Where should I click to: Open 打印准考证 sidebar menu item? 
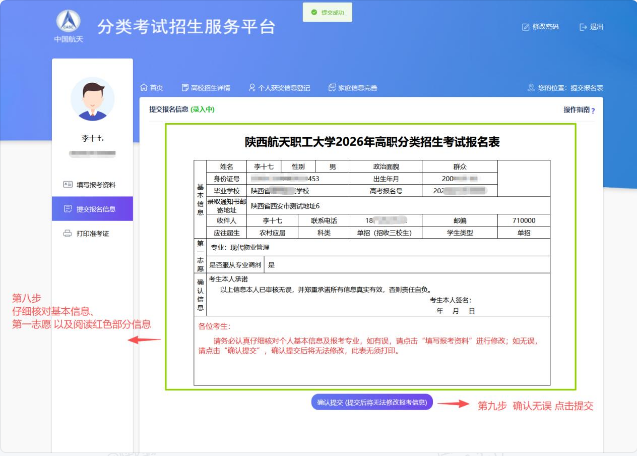pos(93,233)
